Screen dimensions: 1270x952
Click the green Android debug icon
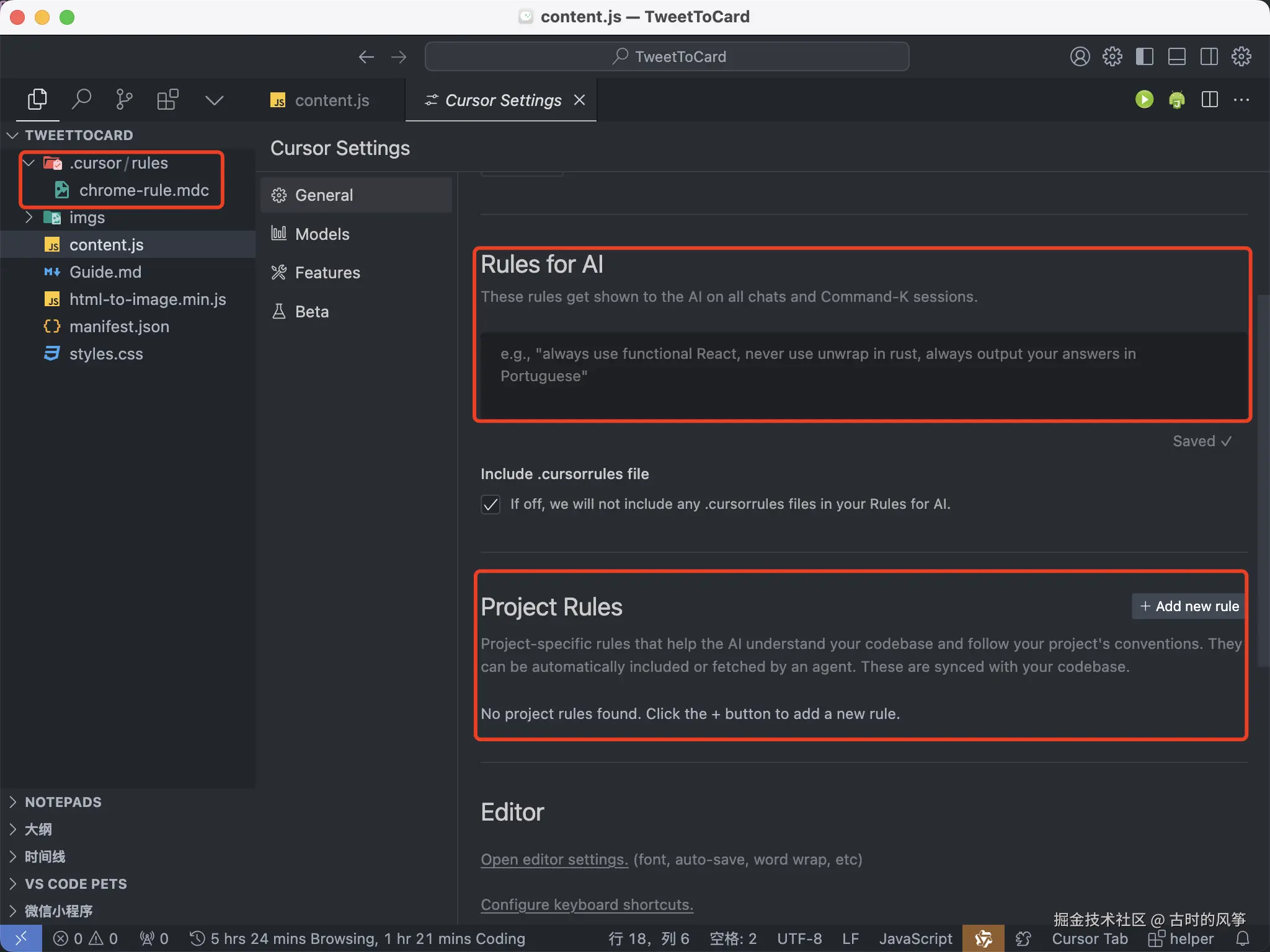click(1176, 100)
